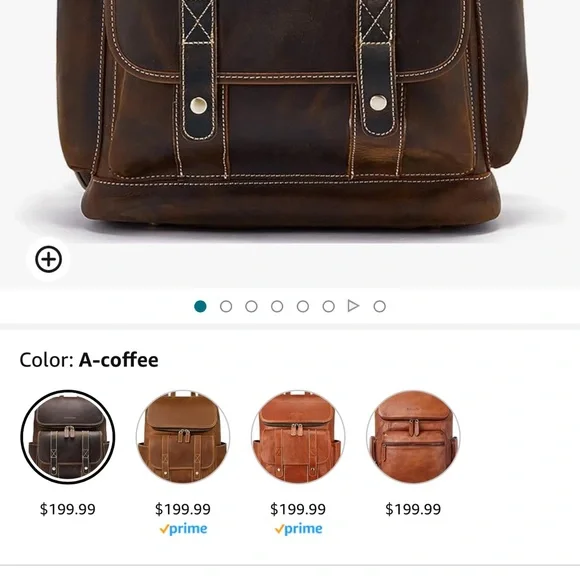
Task: Choose the swatch with the zippered front pocket
Action: pyautogui.click(x=413, y=437)
